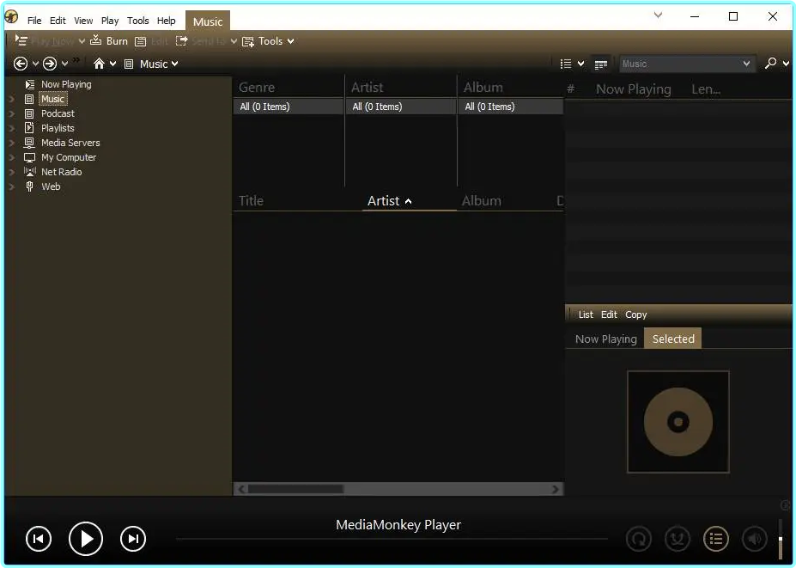
Task: Go back using the left arrow button
Action: pos(20,64)
